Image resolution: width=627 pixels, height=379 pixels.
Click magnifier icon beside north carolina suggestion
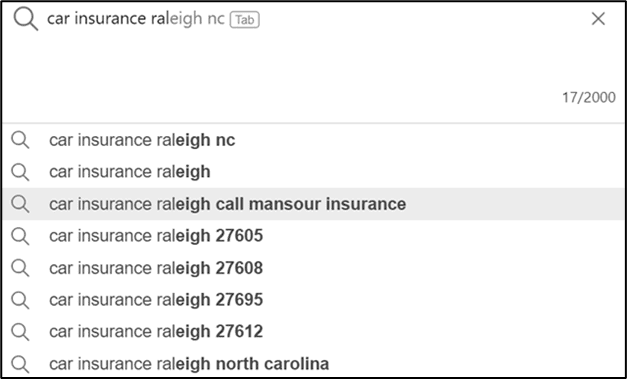pos(20,364)
